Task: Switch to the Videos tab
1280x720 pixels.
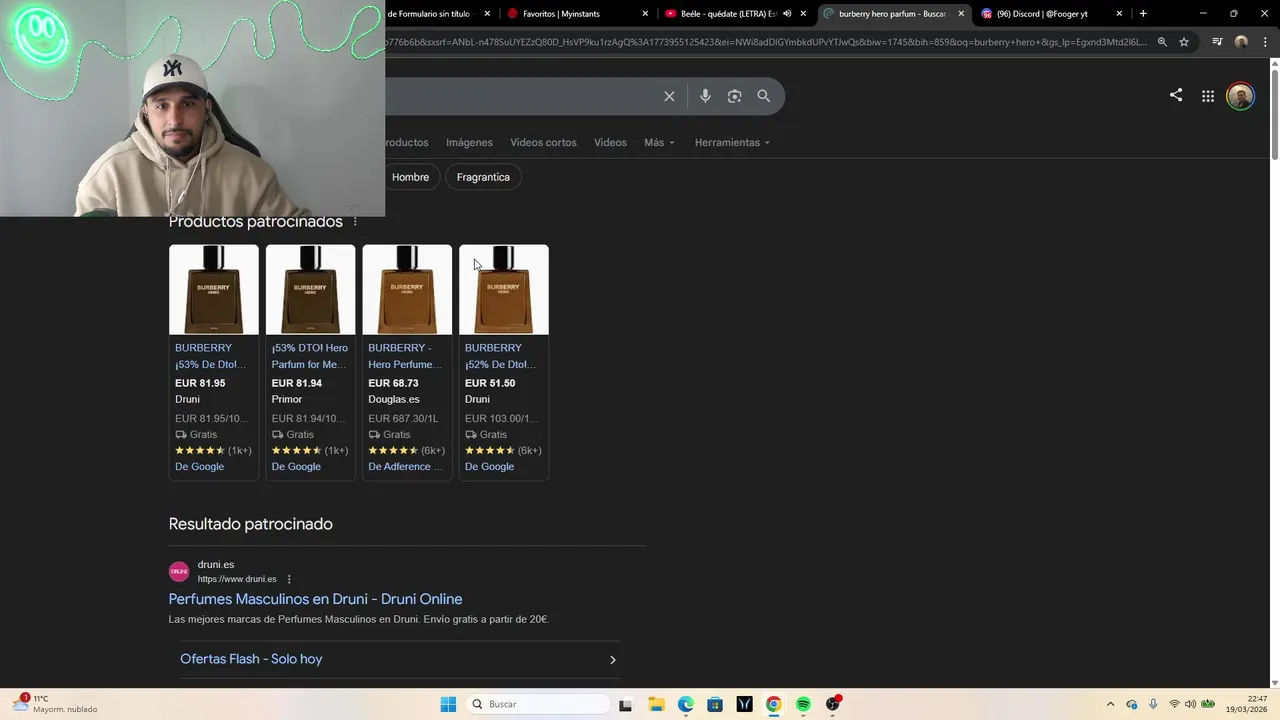Action: pyautogui.click(x=610, y=142)
